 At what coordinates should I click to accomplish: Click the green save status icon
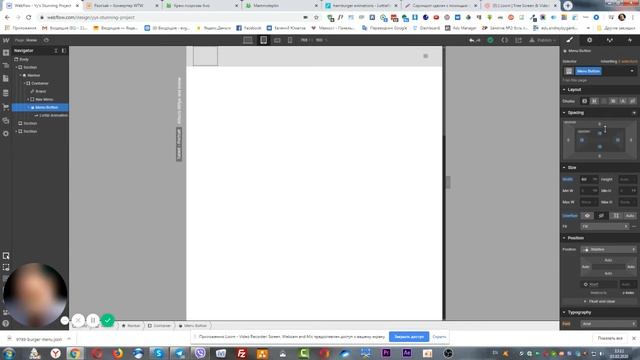pyautogui.click(x=490, y=40)
